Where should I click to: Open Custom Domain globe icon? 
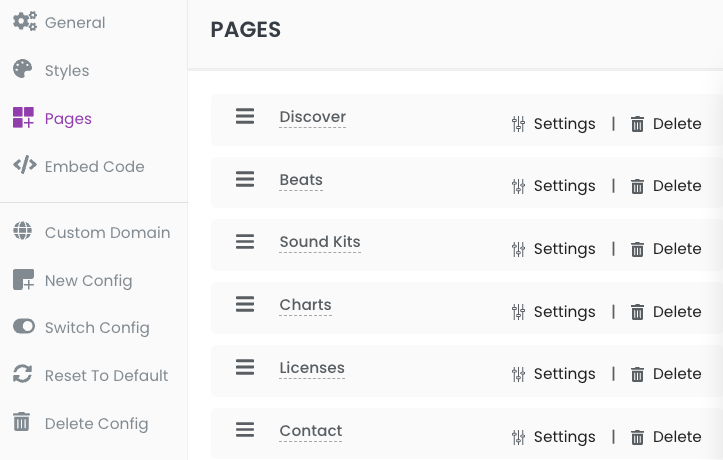[23, 231]
